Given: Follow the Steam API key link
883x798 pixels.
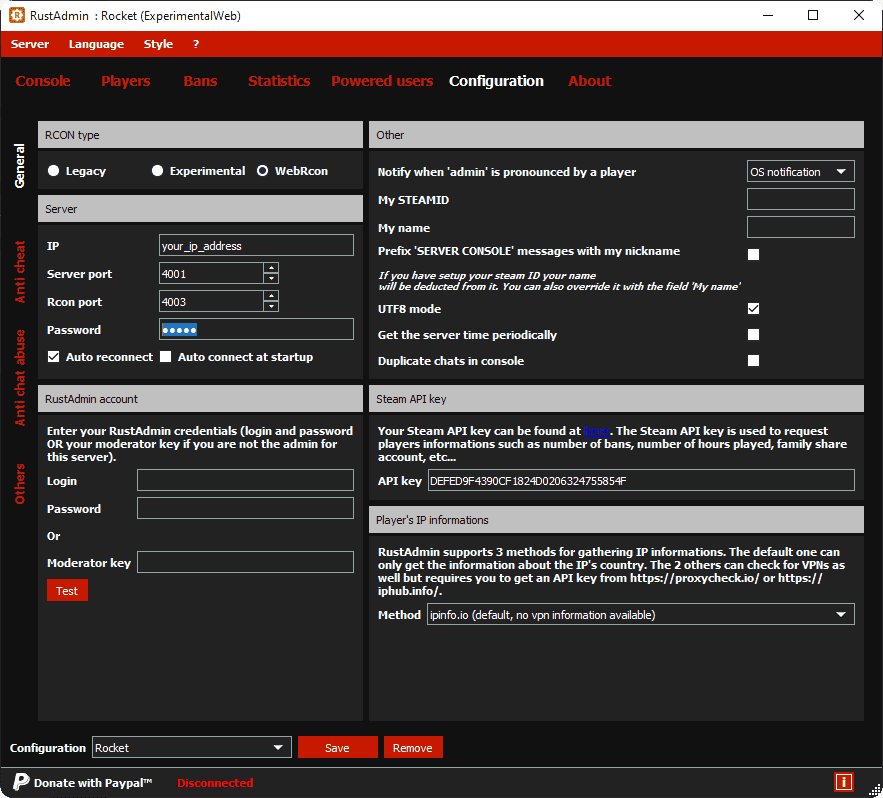Looking at the screenshot, I should click(597, 433).
